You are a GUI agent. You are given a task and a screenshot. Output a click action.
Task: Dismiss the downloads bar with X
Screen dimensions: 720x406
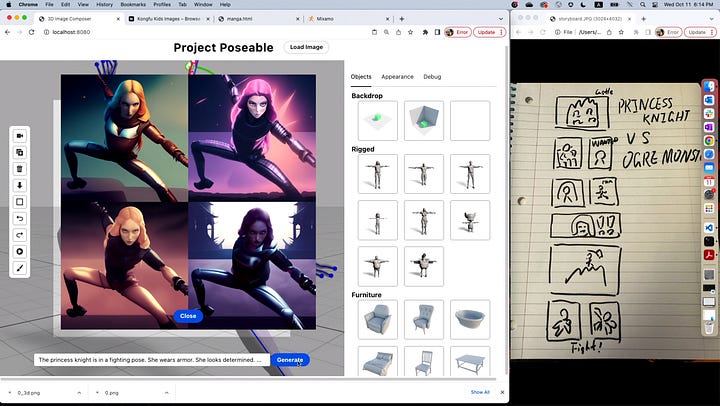[x=502, y=392]
